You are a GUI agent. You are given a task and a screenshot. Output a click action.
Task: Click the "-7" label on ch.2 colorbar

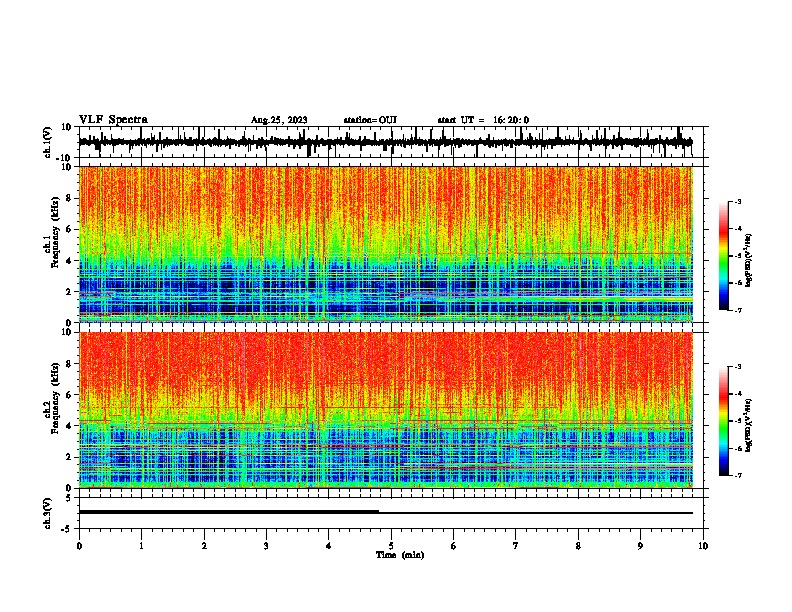click(x=738, y=475)
